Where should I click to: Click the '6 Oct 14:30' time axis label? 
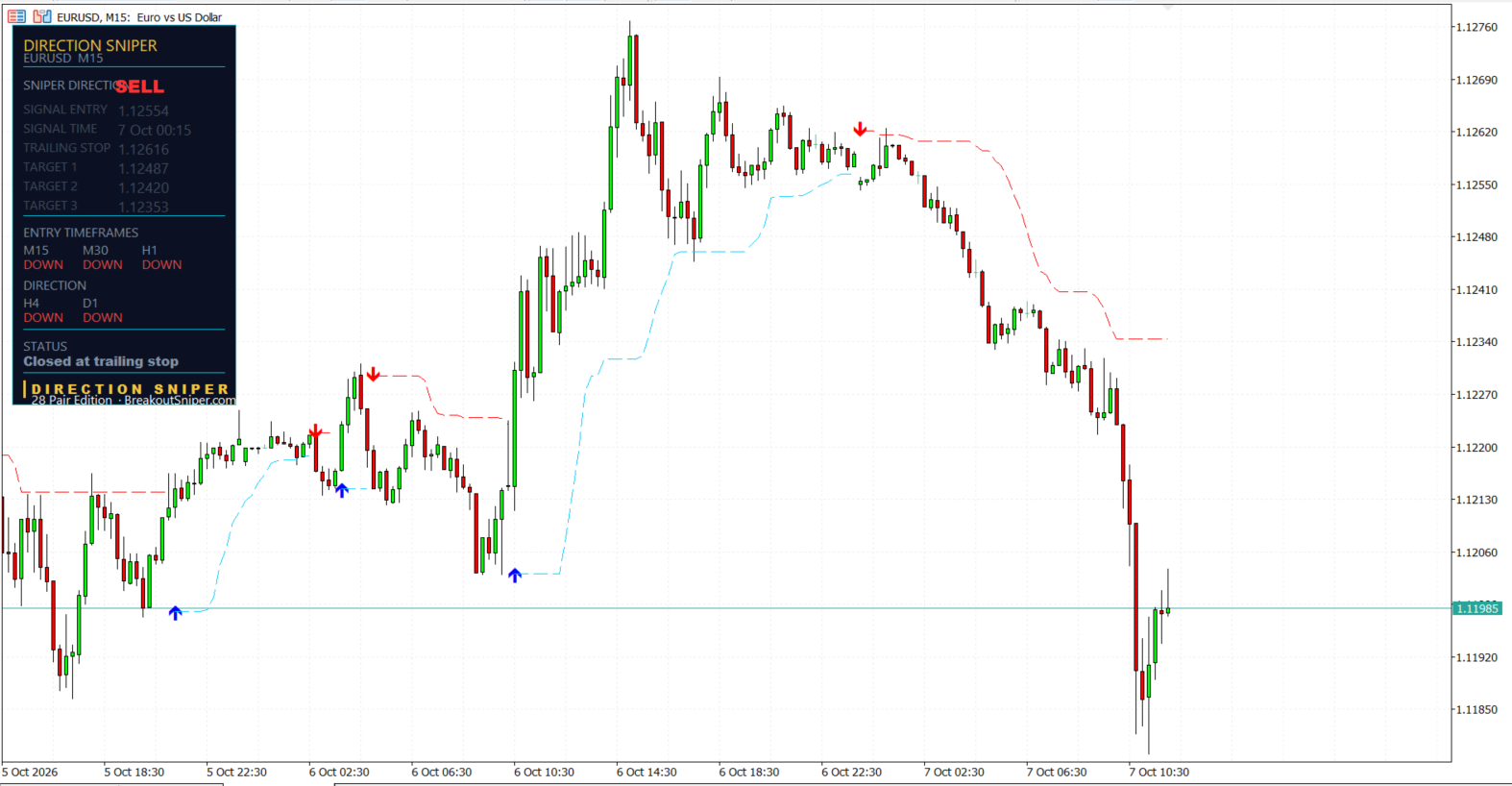point(646,772)
